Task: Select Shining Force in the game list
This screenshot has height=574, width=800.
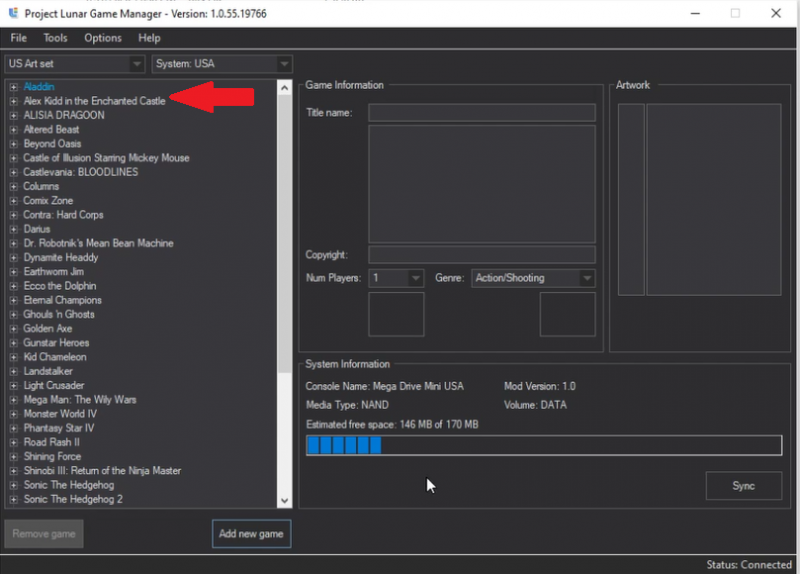Action: pos(52,457)
